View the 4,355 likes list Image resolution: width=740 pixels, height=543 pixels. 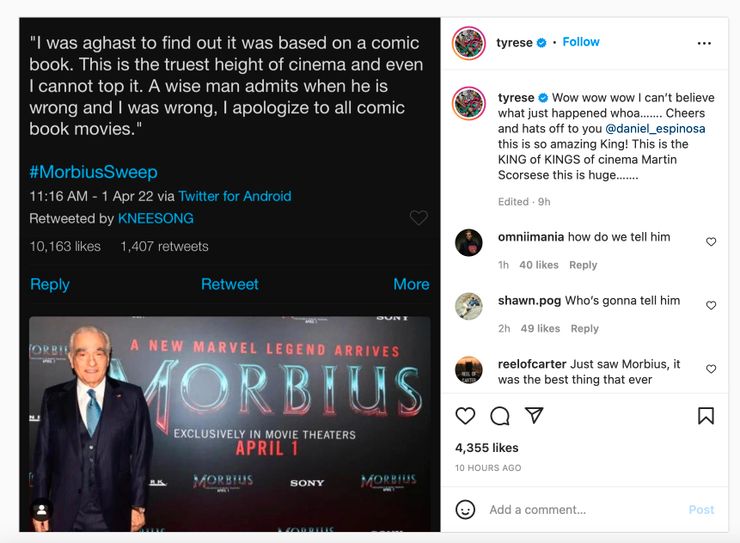pyautogui.click(x=487, y=448)
